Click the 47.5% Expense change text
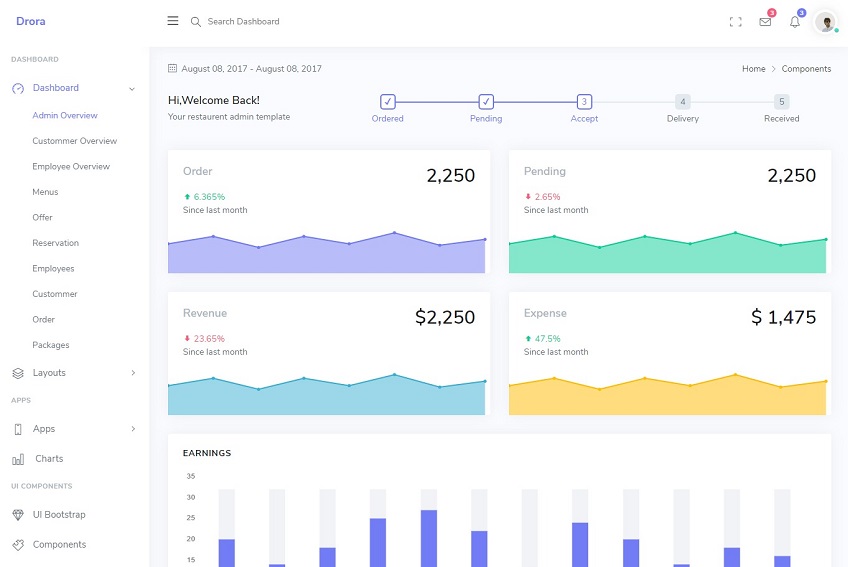 547,338
